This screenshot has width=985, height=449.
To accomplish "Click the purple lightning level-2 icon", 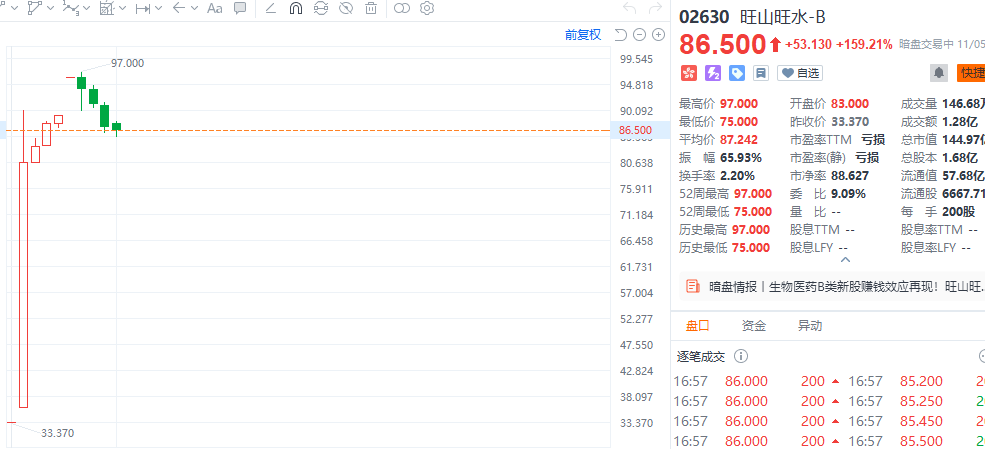I will point(712,73).
